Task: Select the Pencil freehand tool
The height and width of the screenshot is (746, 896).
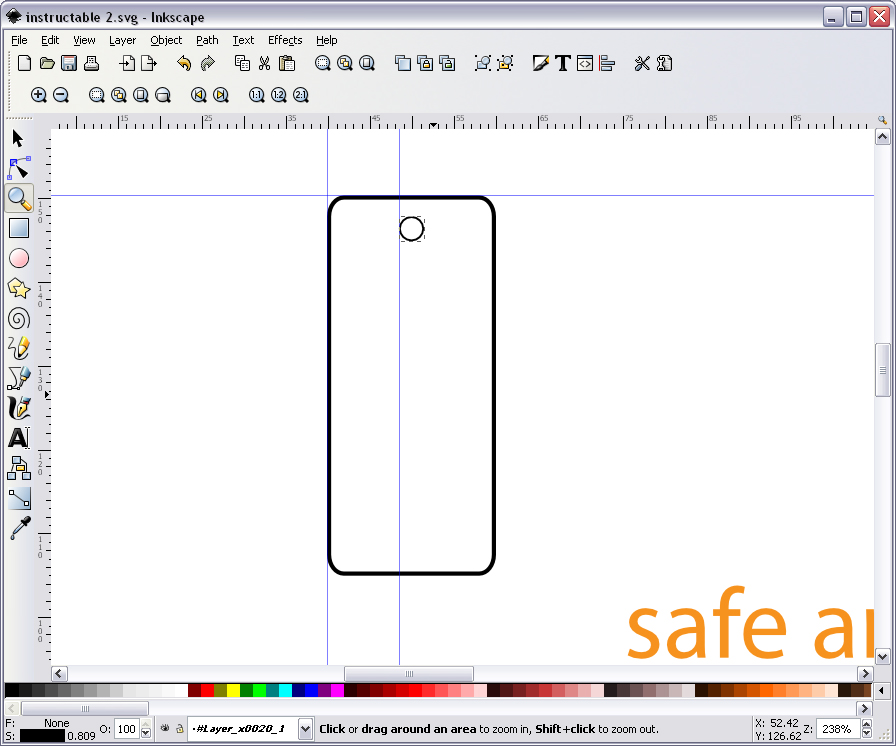Action: point(19,348)
